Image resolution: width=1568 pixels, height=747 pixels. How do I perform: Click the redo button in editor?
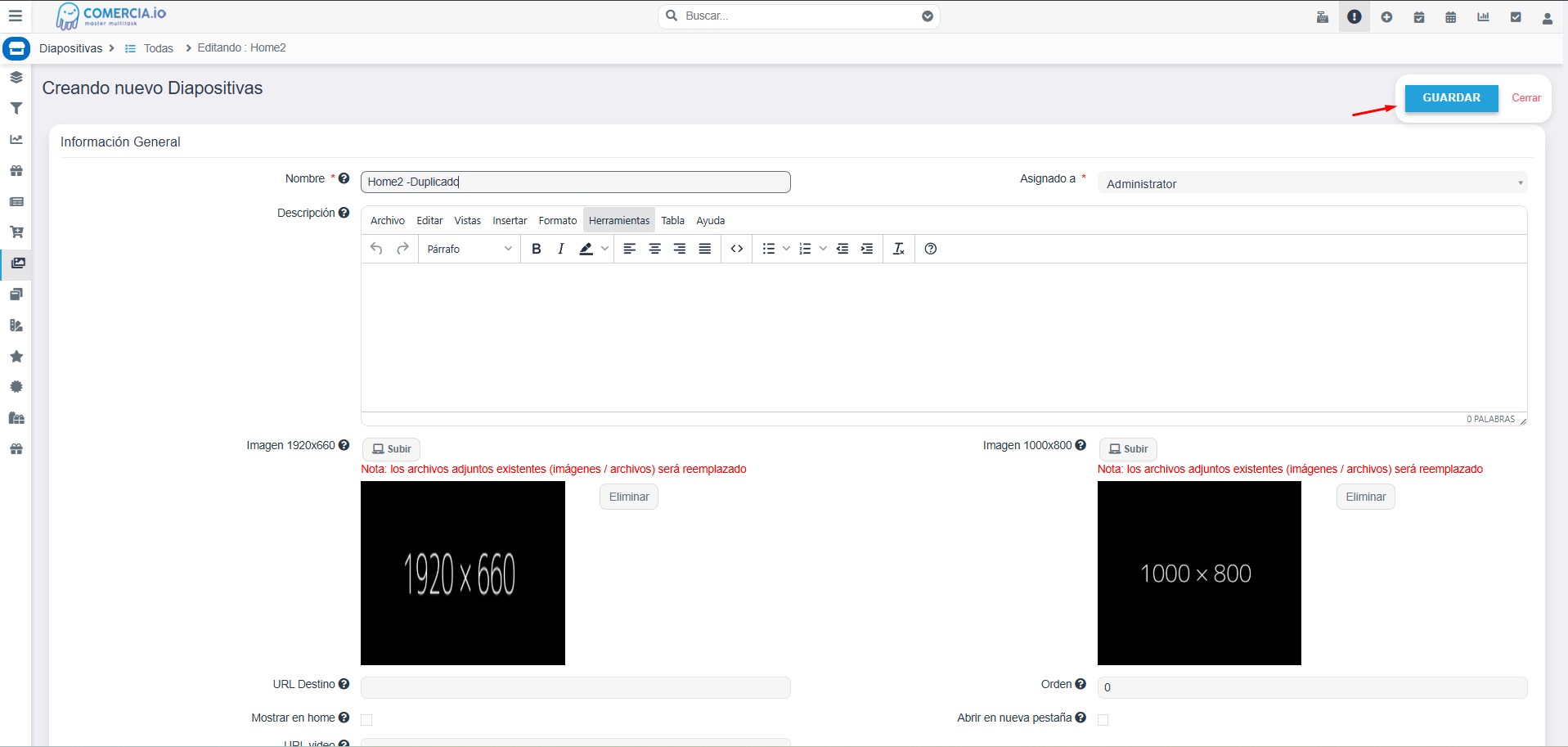click(402, 249)
